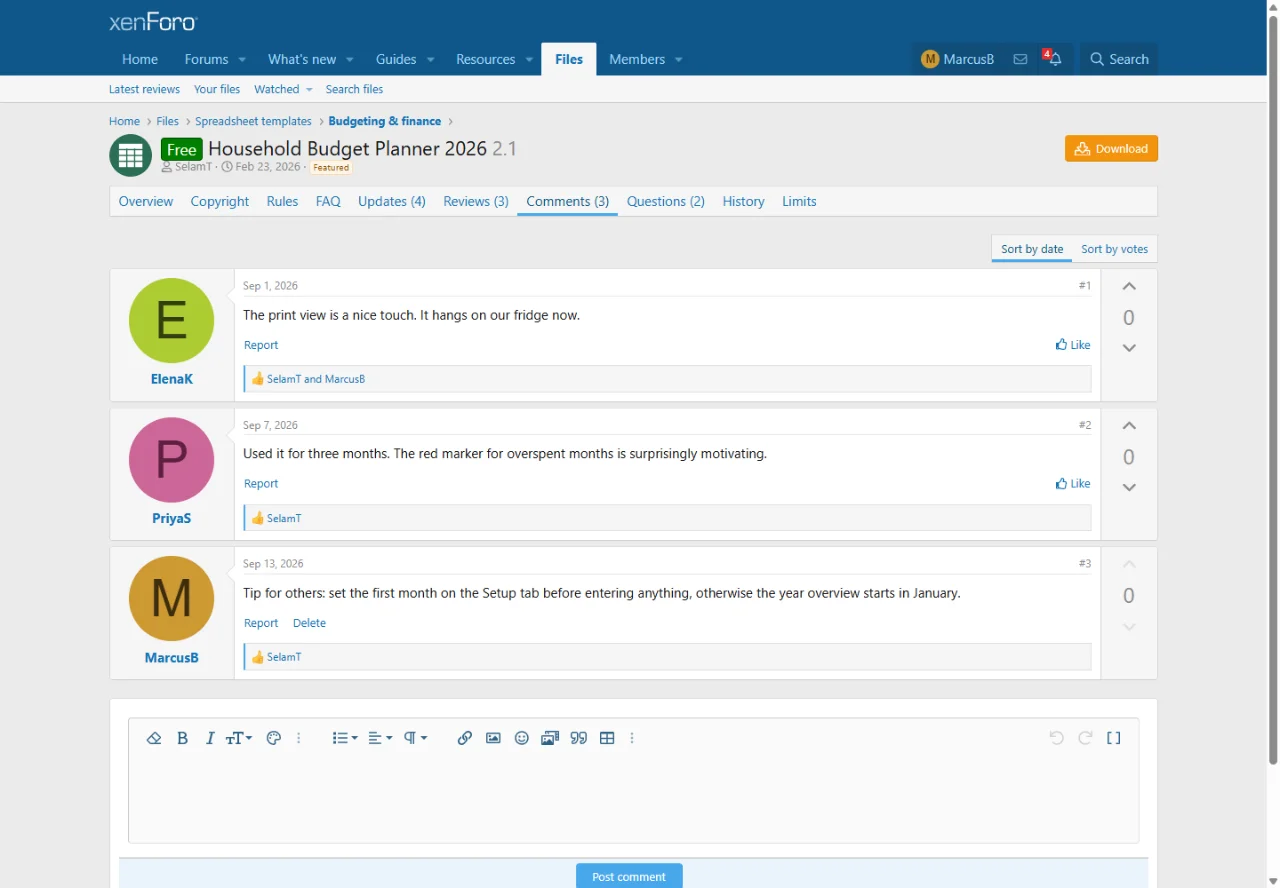Toggle BB code mode brackets icon
Image resolution: width=1280 pixels, height=888 pixels.
click(1113, 738)
